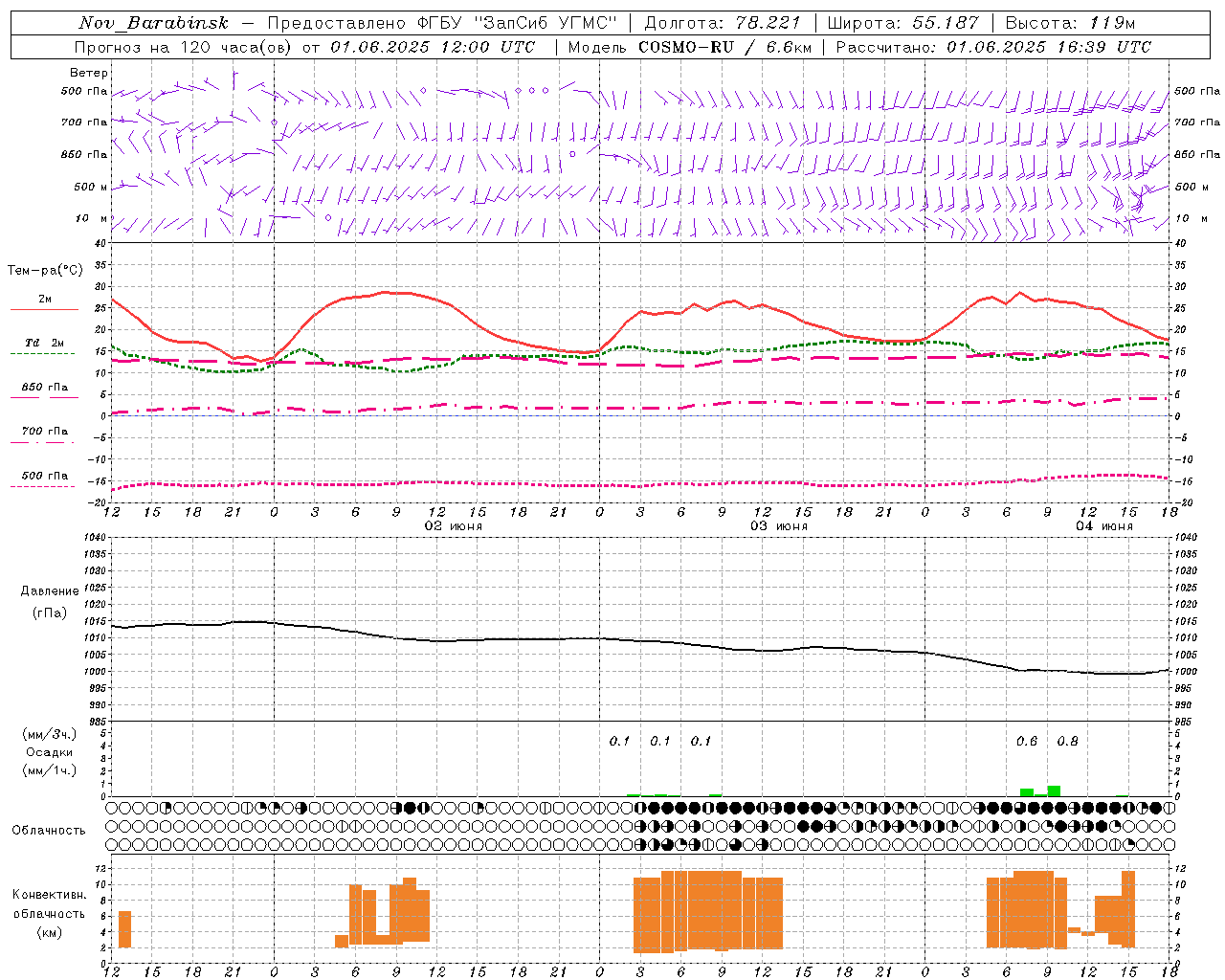Screen dimensions: 1225x980
Task: Click the Облачность cloud cover row label
Action: (x=49, y=830)
